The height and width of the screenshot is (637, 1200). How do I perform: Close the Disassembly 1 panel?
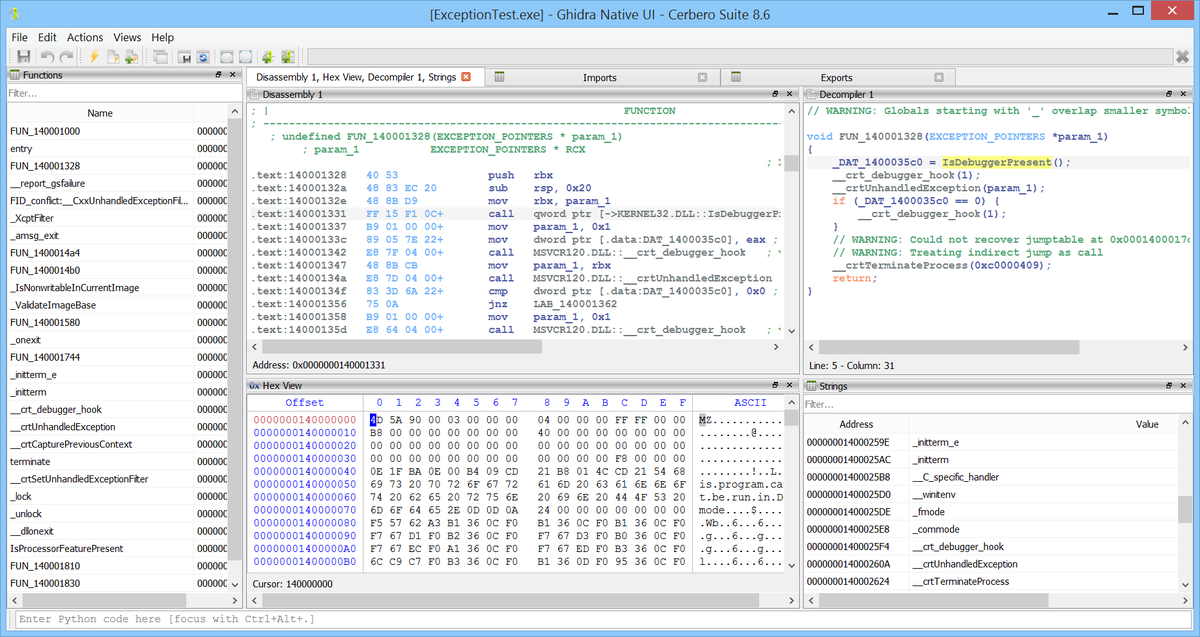[790, 94]
